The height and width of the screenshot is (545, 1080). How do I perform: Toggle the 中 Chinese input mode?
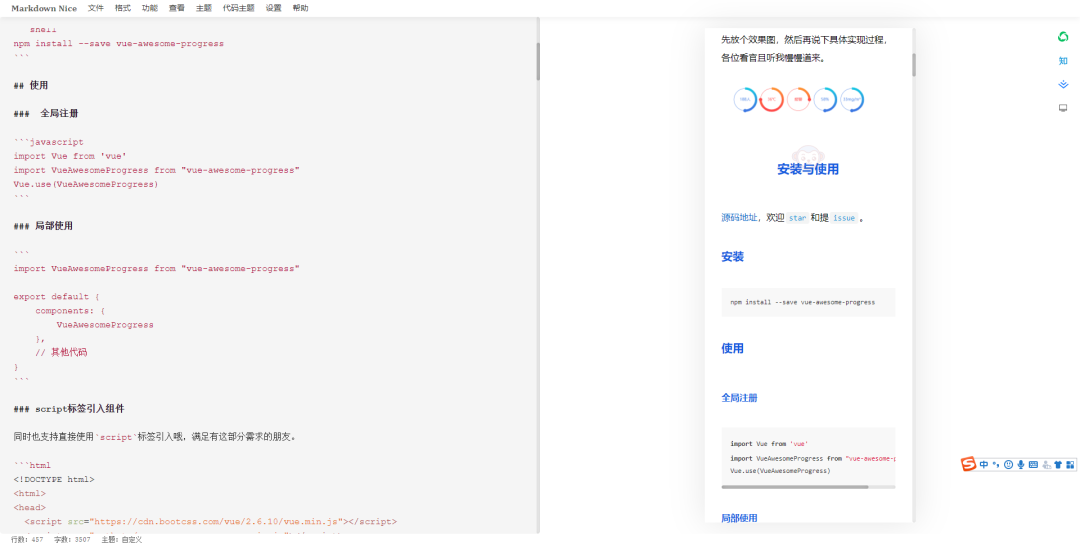(x=984, y=464)
